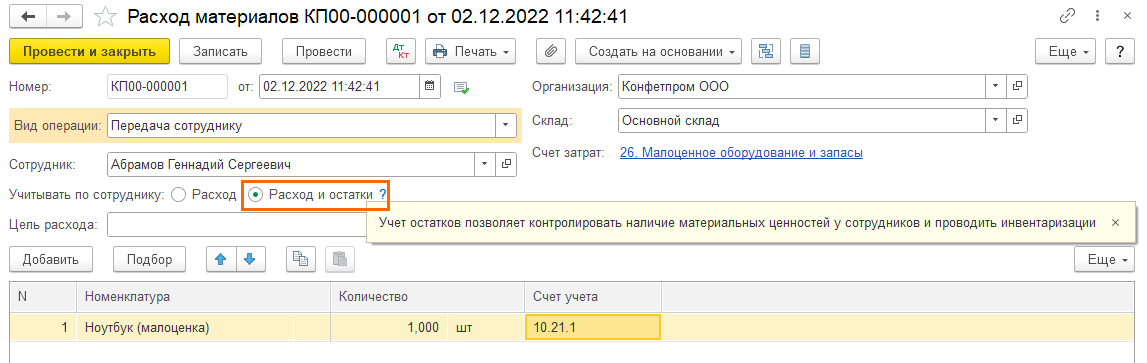Paste rows icon in table toolbar
The height and width of the screenshot is (363, 1147).
click(340, 259)
